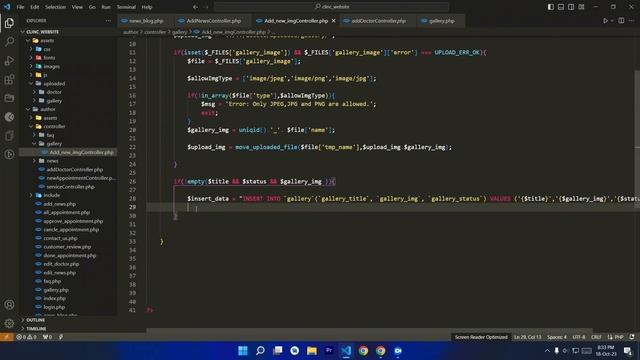This screenshot has width=640, height=360.
Task: Open errors and warnings count in status bar
Action: coord(27,337)
